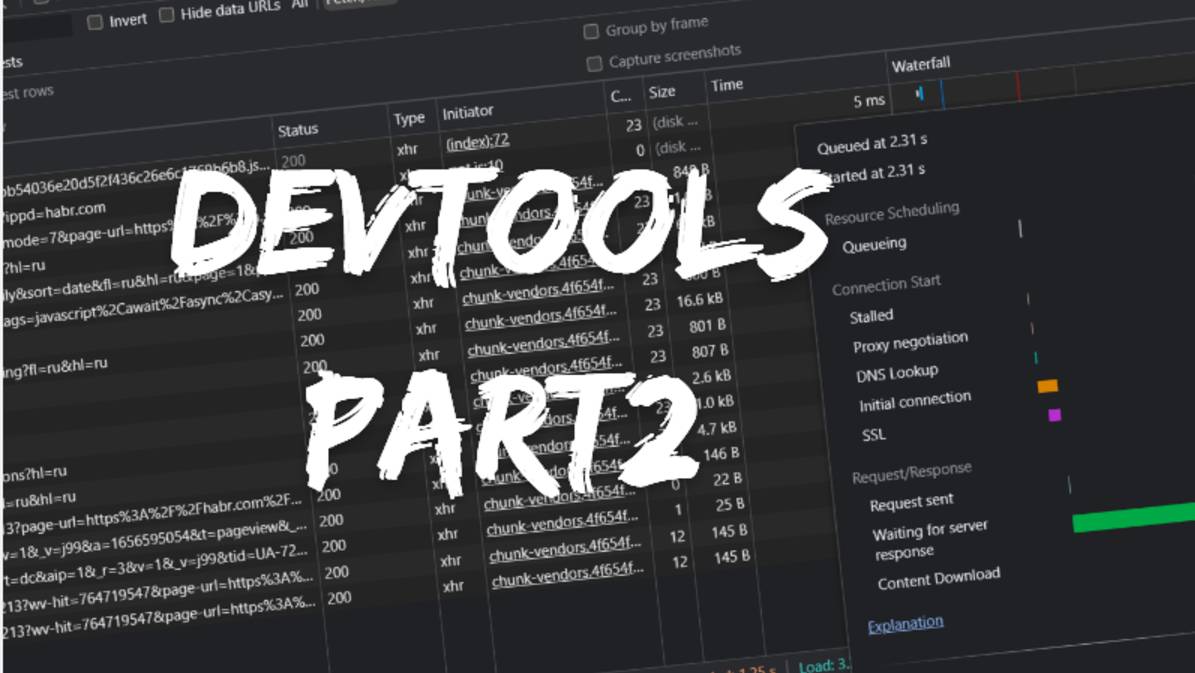Select the request starting 'ags=javascript%2Cawait'
The width and height of the screenshot is (1195, 673).
(143, 306)
